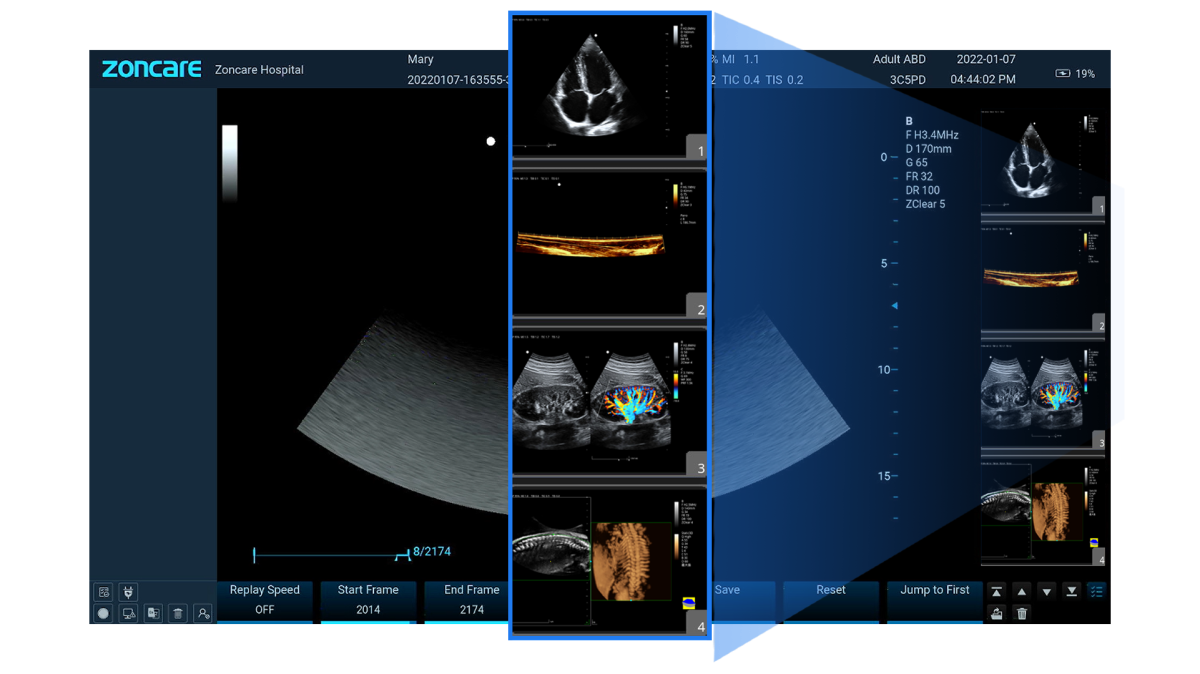Click the cine frame progress bar
Image resolution: width=1200 pixels, height=674 pixels.
coord(330,553)
